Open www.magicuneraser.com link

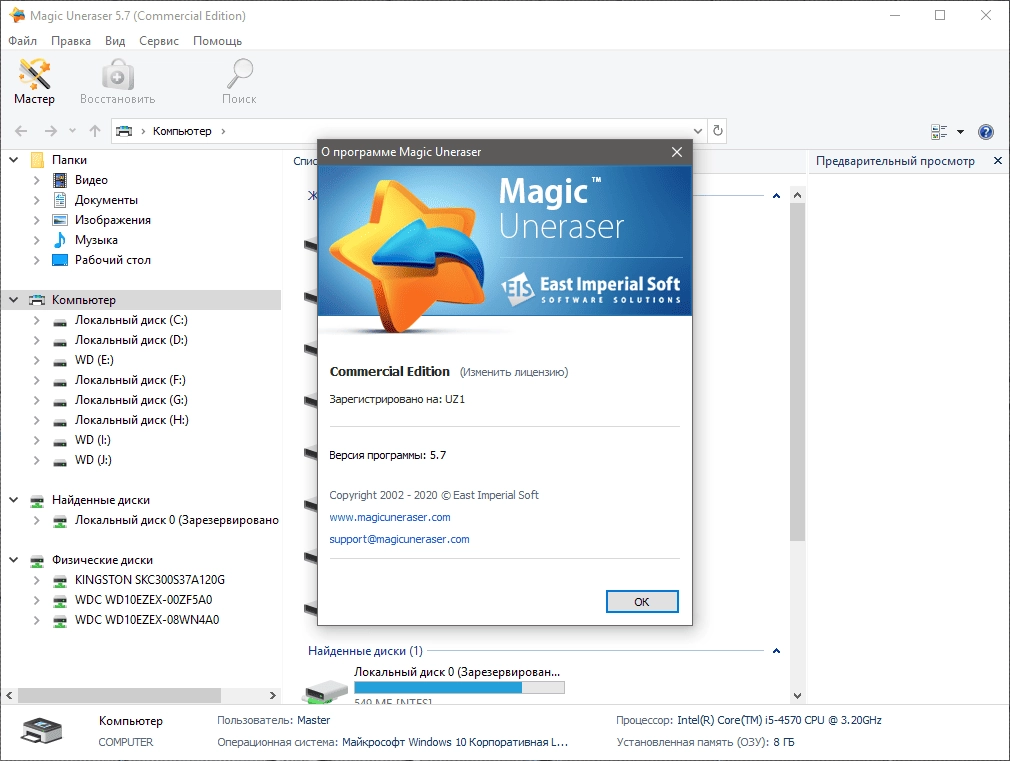pyautogui.click(x=390, y=517)
